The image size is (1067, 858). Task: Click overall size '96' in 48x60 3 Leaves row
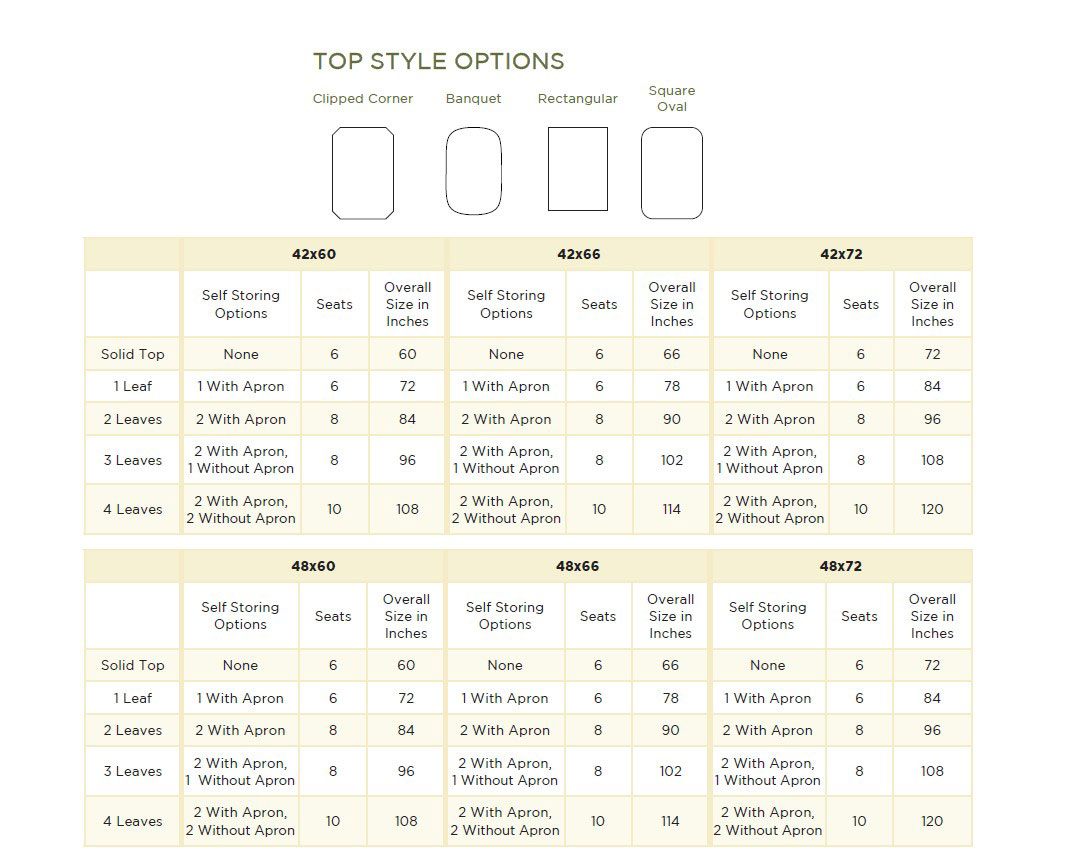click(406, 772)
